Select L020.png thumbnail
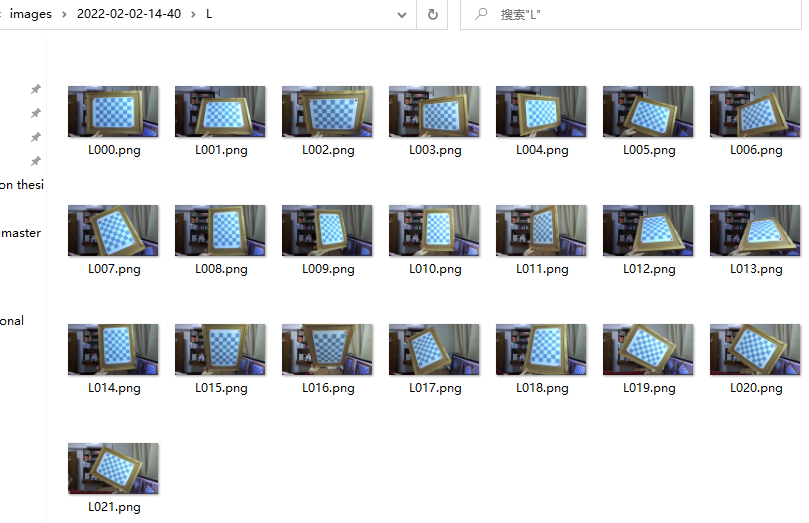 coord(755,350)
